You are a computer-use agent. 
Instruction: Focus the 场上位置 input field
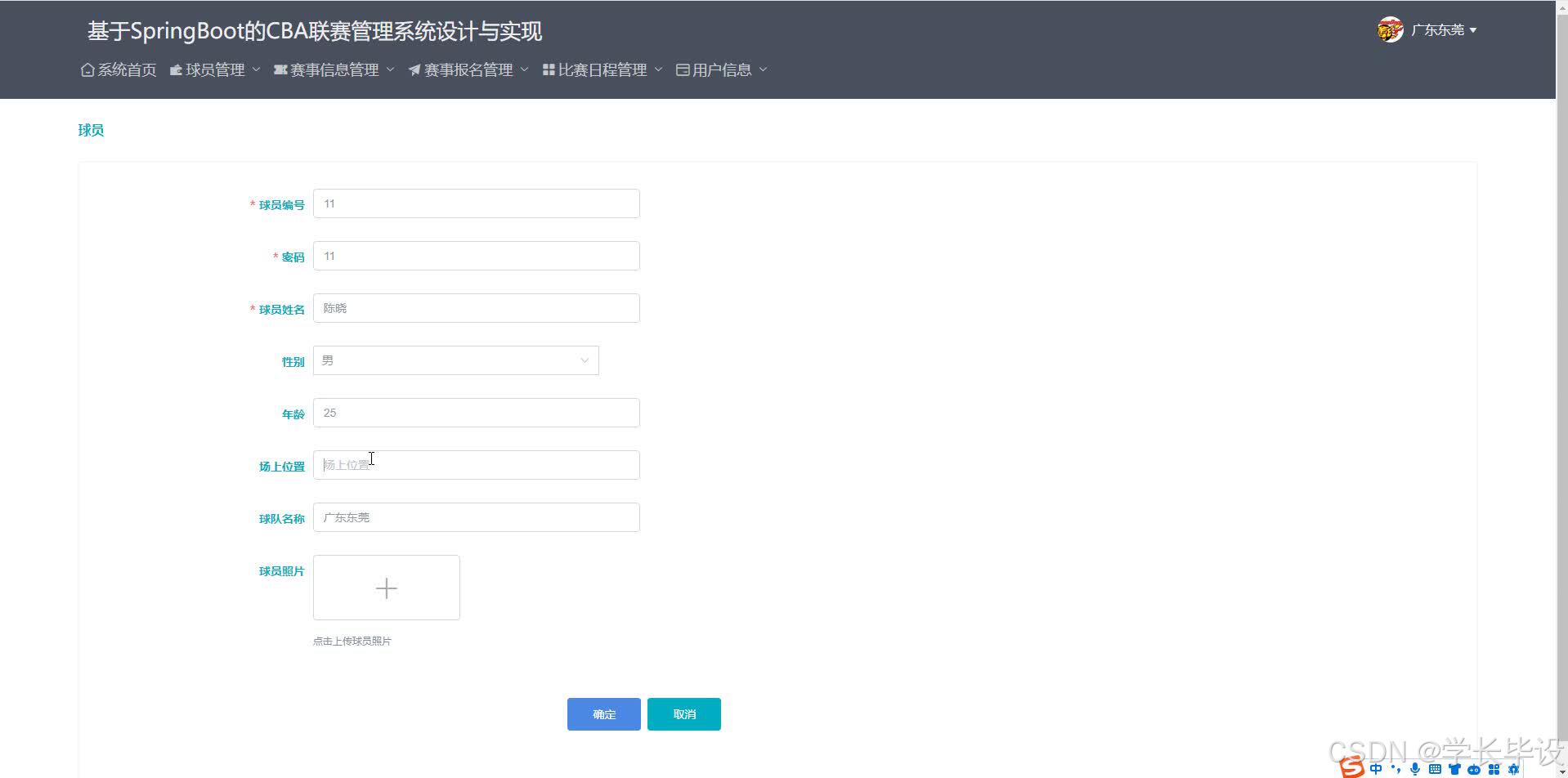pyautogui.click(x=477, y=465)
